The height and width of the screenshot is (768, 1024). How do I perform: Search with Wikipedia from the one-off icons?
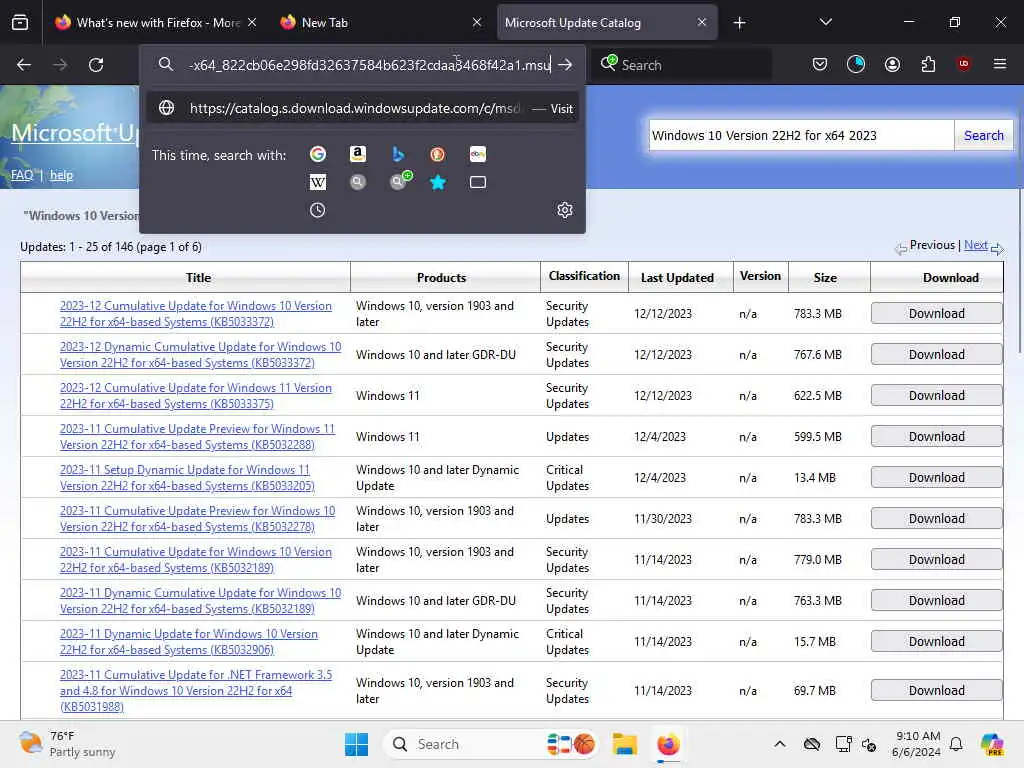(318, 182)
